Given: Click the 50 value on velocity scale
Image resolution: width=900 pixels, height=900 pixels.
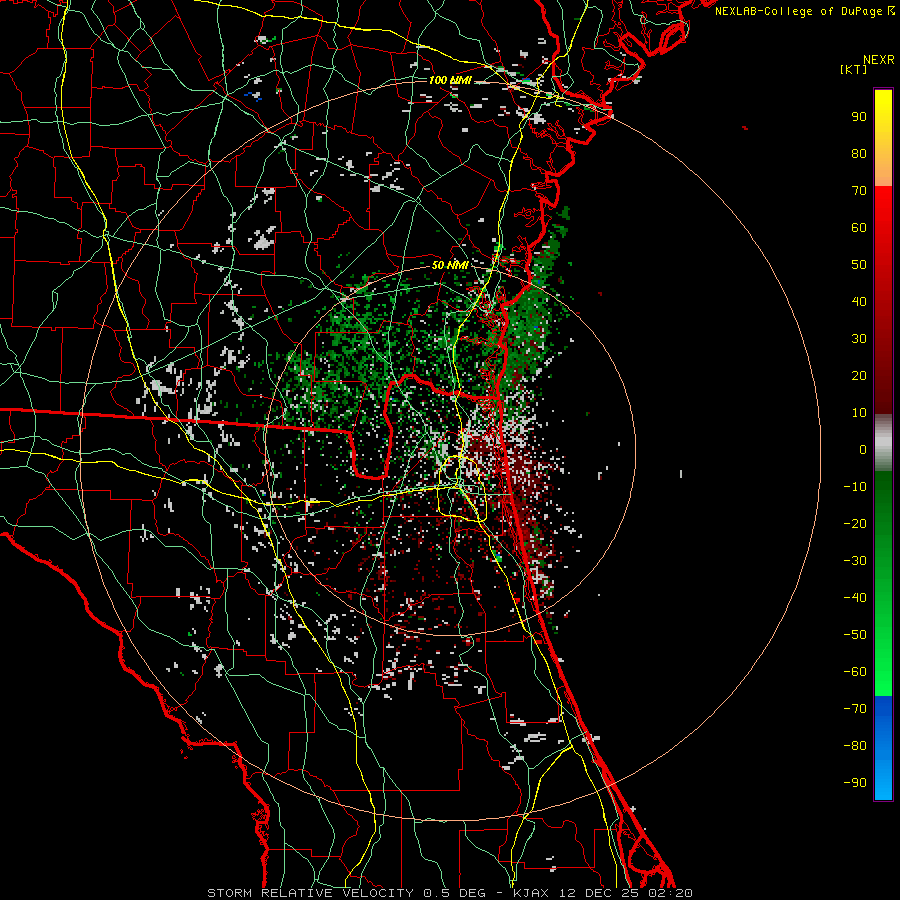Looking at the screenshot, I should click(x=859, y=265).
